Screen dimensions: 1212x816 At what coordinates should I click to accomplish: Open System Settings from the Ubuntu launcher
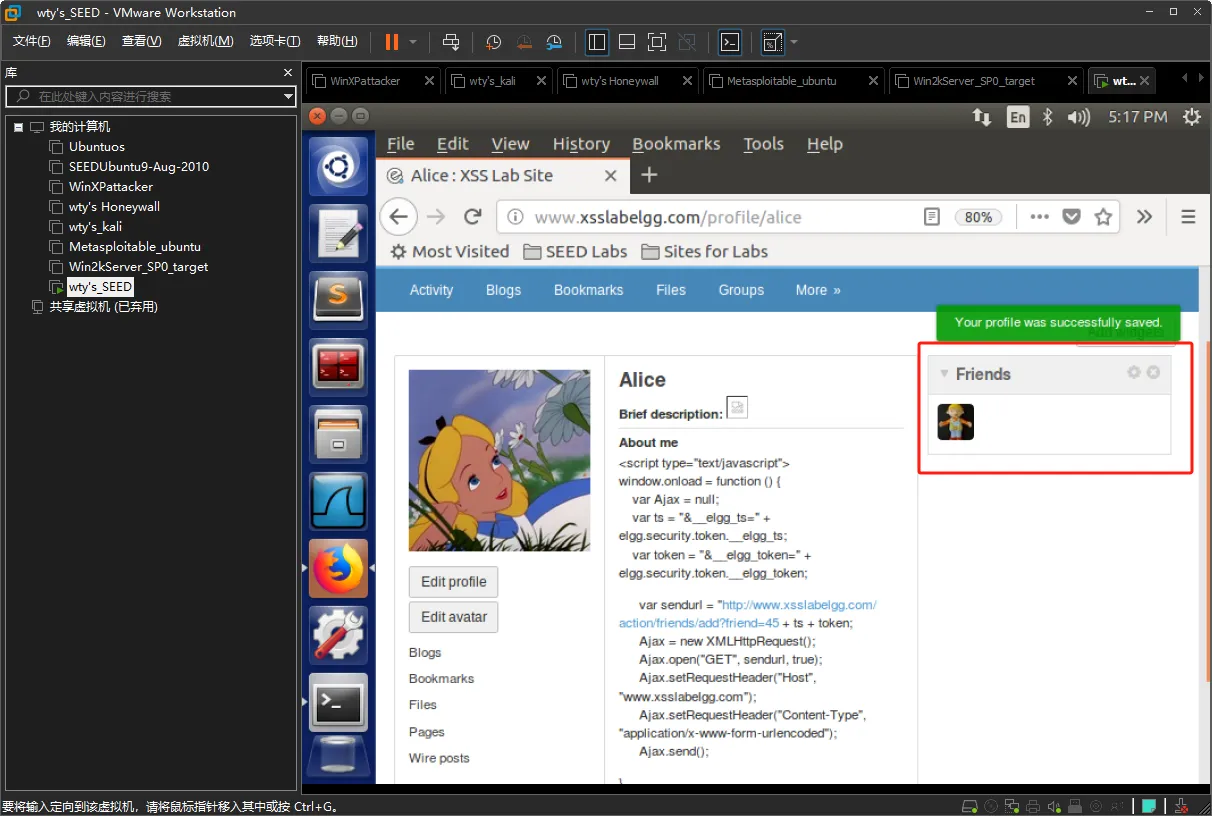tap(339, 634)
